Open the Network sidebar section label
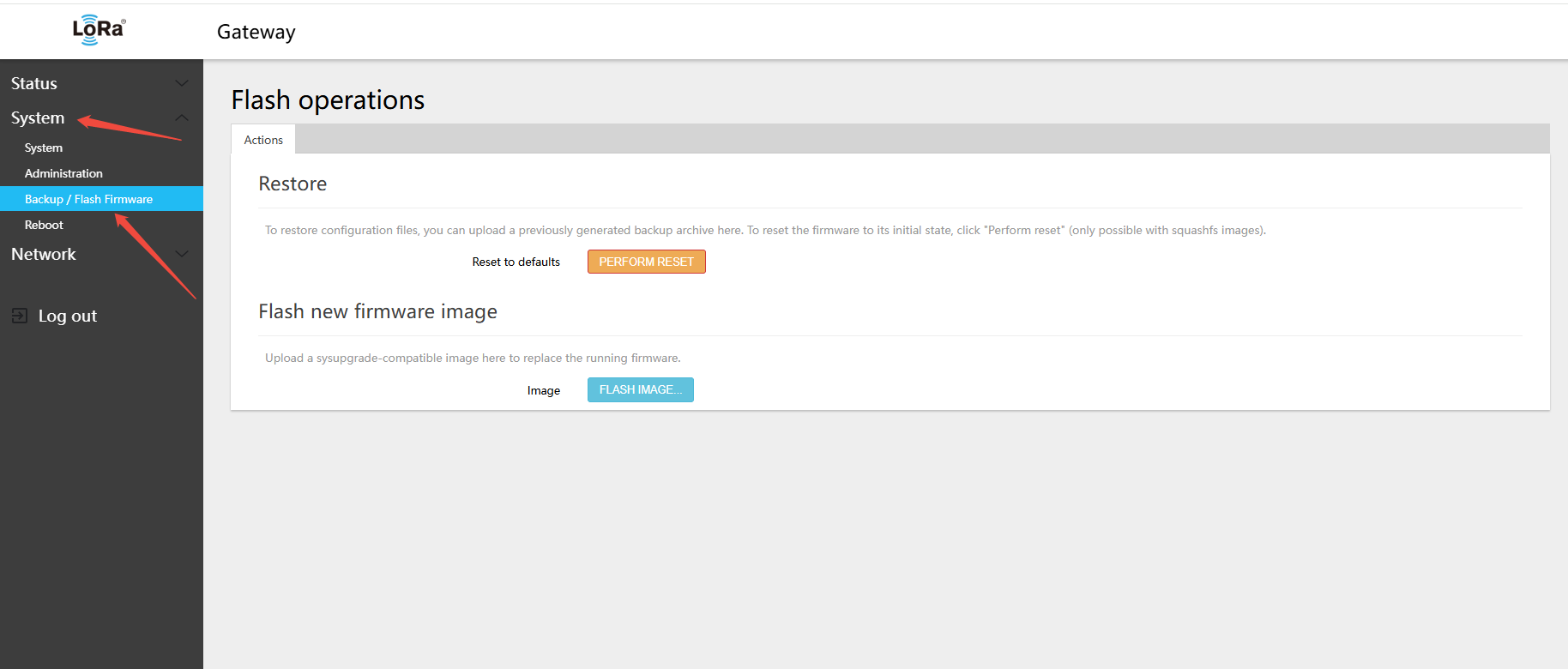The height and width of the screenshot is (669, 1568). [44, 254]
